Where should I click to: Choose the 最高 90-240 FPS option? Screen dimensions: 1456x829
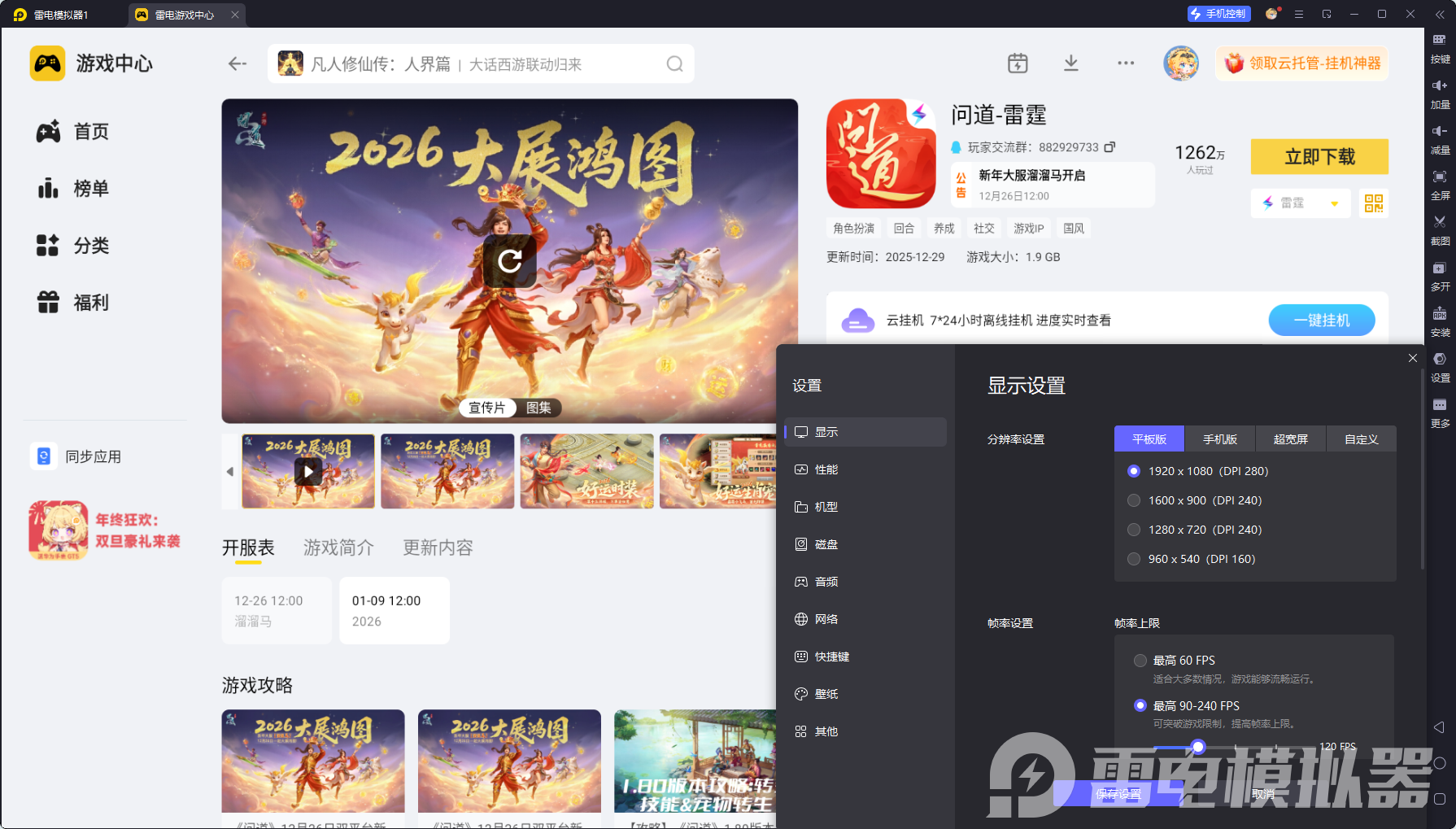point(1140,705)
